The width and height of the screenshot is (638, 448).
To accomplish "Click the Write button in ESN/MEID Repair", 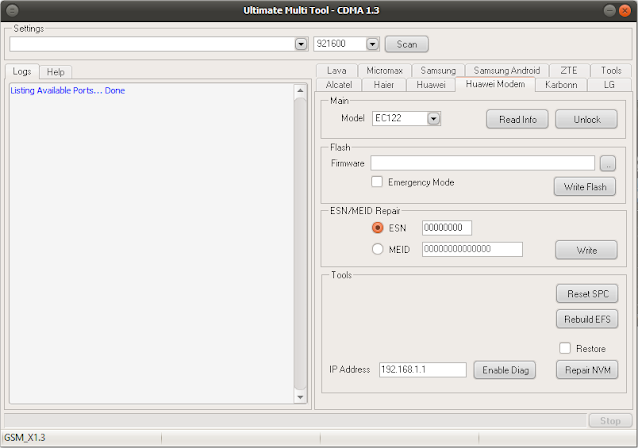I will [586, 250].
